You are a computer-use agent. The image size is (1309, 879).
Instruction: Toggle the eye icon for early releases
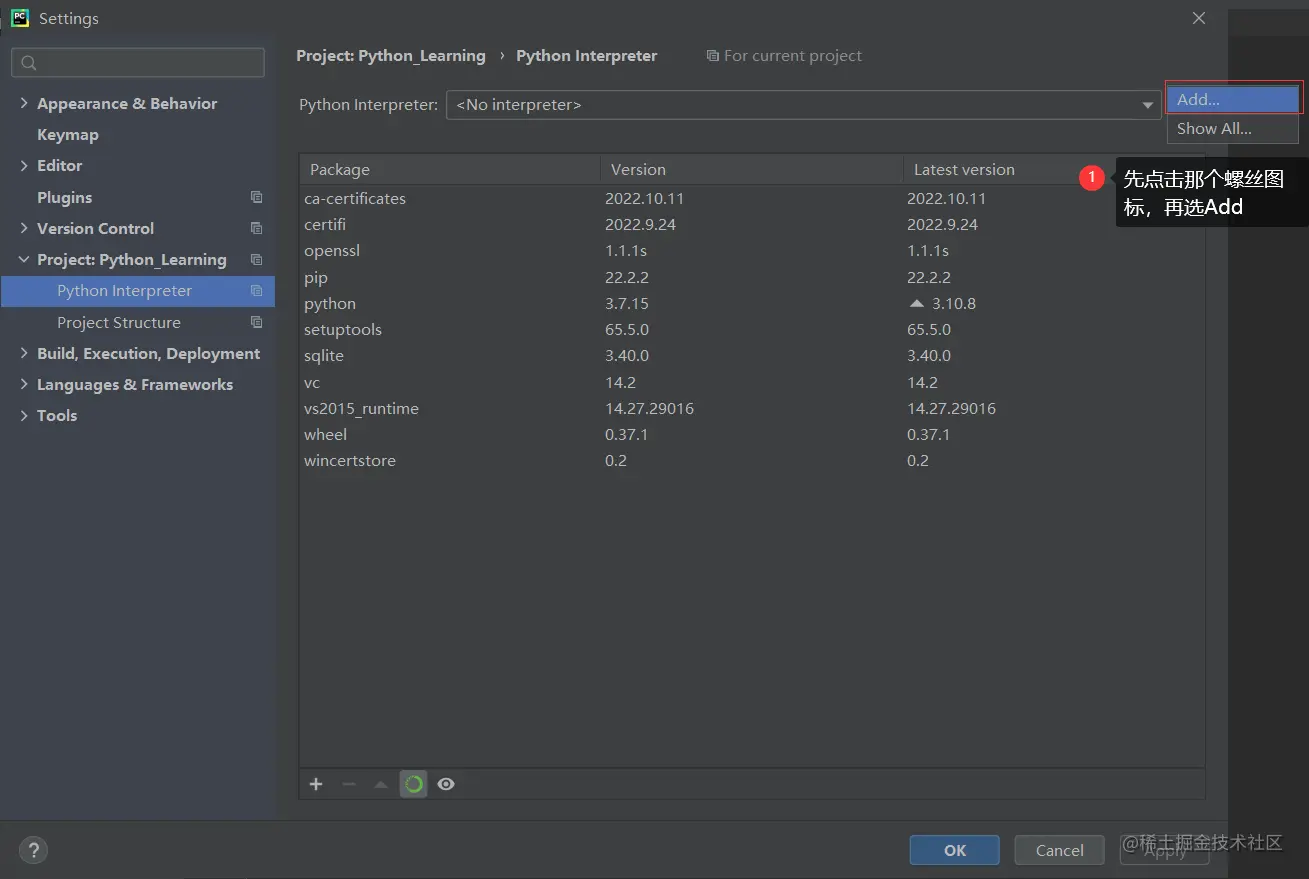446,784
